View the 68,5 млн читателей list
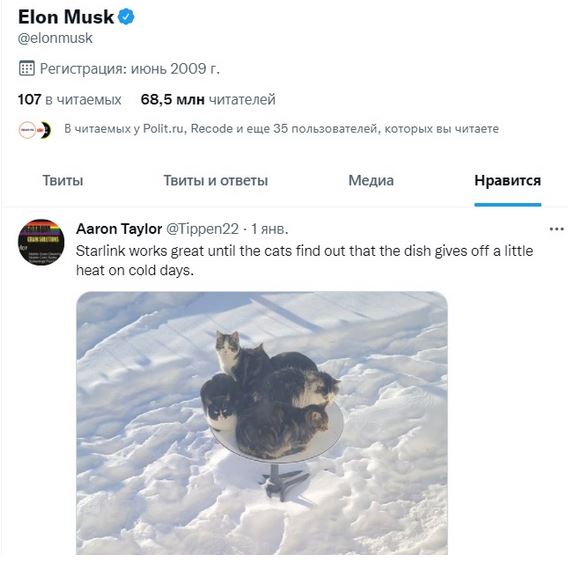This screenshot has width=568, height=563. [208, 100]
